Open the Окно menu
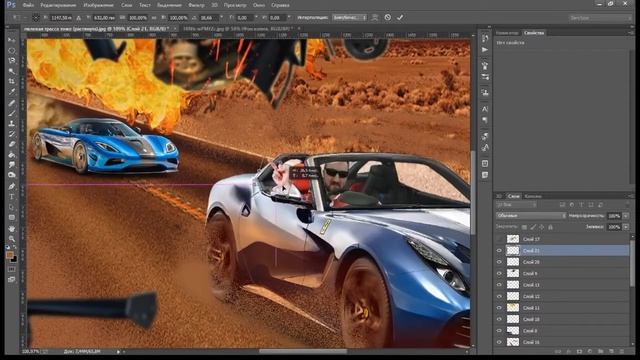 [259, 5]
